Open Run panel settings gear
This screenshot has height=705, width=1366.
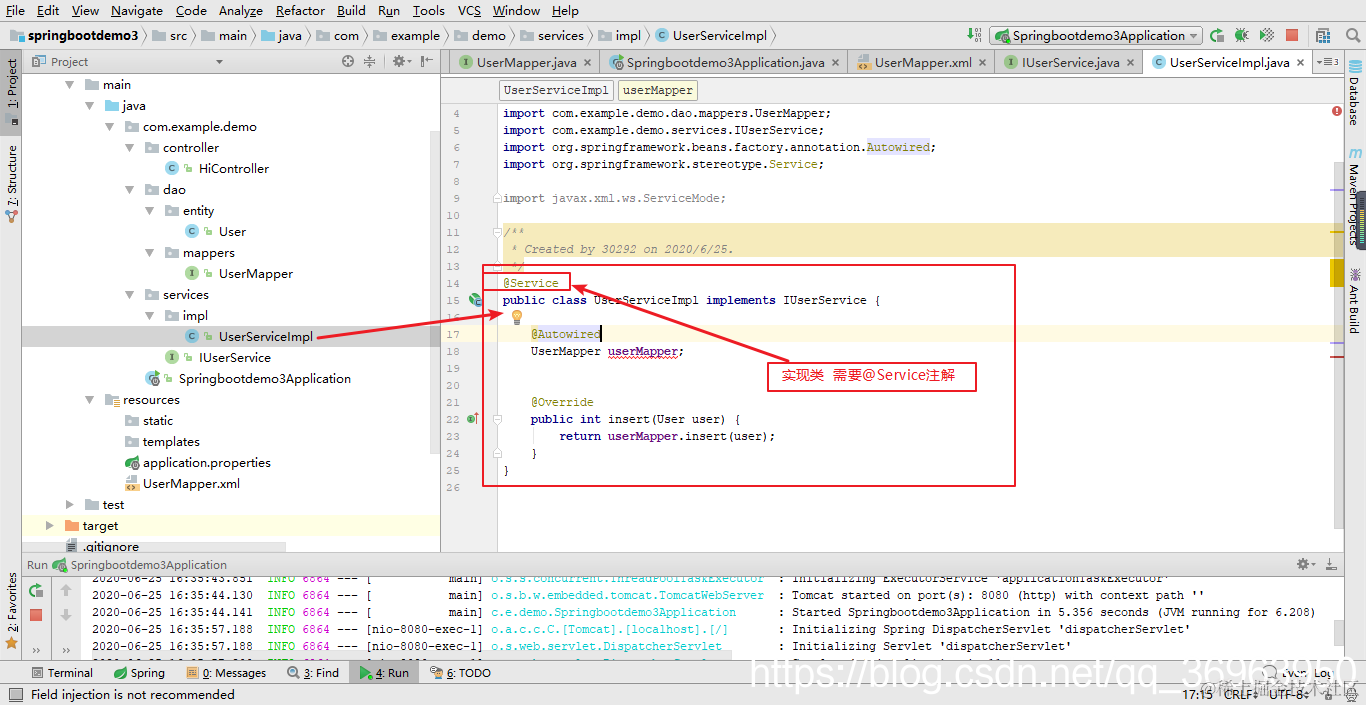pos(1305,564)
